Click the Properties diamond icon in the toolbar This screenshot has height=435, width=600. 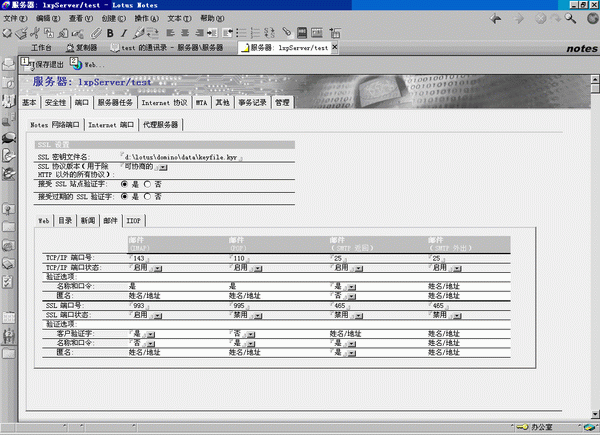pyautogui.click(x=7, y=33)
